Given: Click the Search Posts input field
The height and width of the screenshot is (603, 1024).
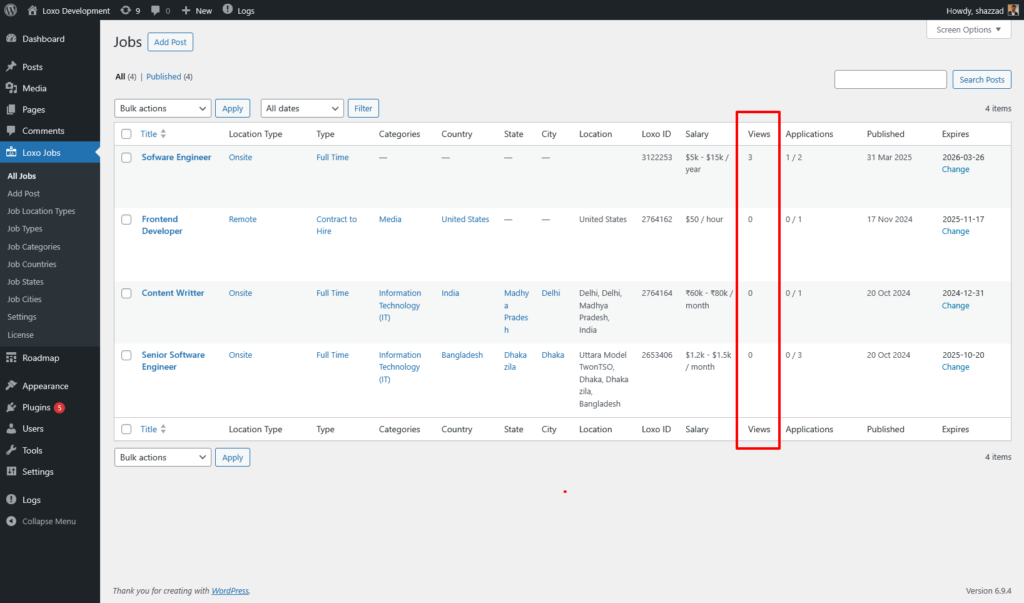Looking at the screenshot, I should point(890,80).
